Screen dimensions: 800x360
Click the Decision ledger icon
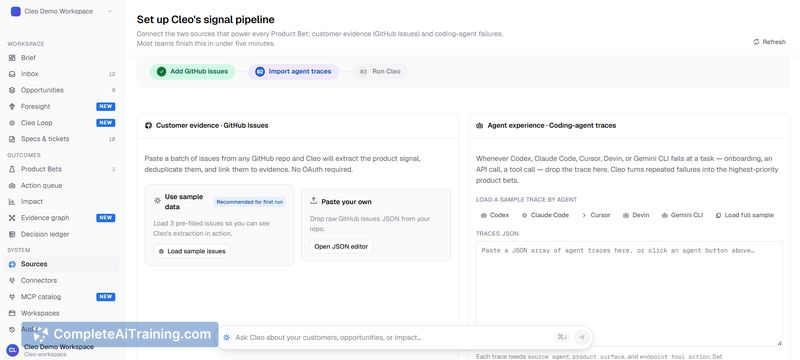tap(12, 234)
